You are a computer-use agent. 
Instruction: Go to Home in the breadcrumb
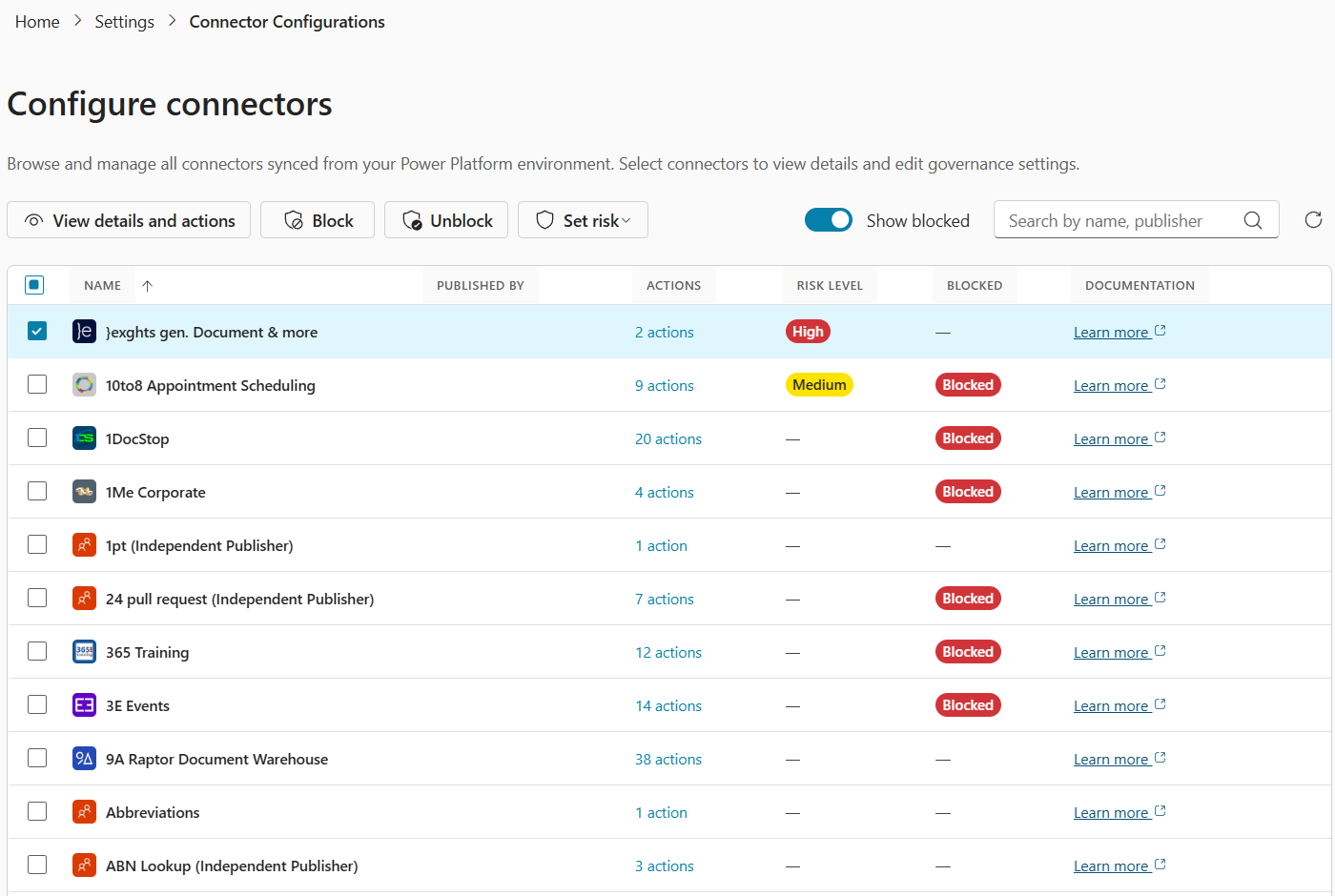coord(37,22)
